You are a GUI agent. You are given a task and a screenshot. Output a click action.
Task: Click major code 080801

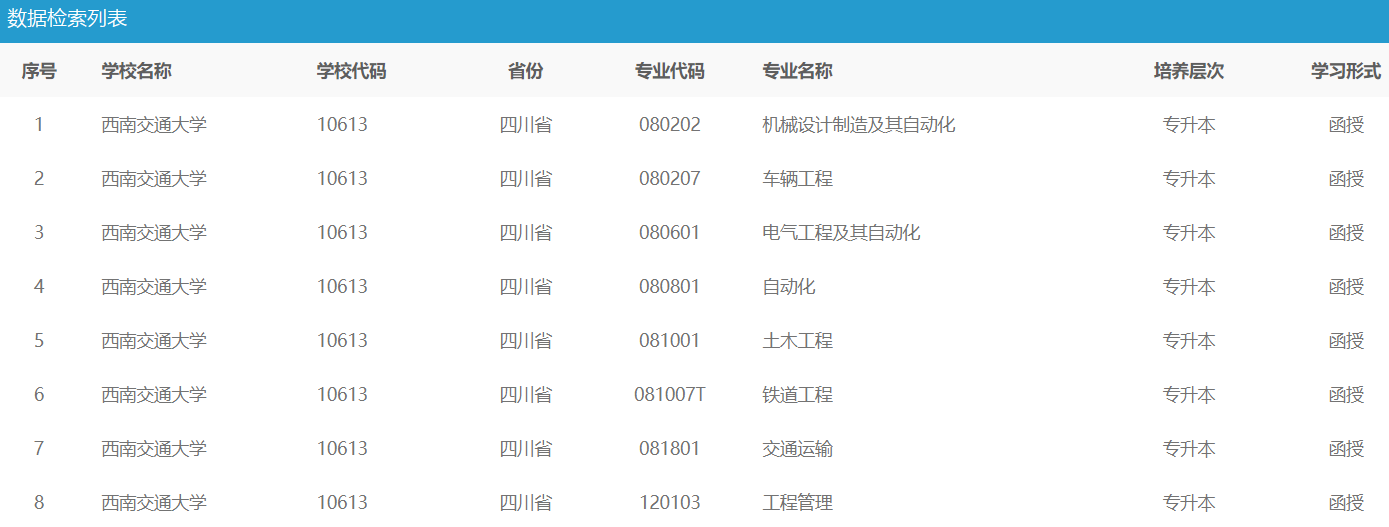pyautogui.click(x=670, y=287)
